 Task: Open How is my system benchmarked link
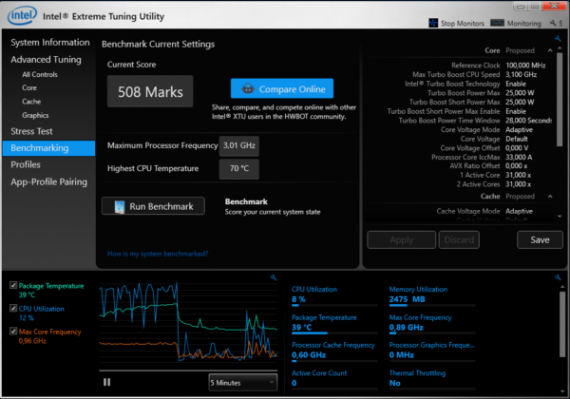(x=158, y=254)
